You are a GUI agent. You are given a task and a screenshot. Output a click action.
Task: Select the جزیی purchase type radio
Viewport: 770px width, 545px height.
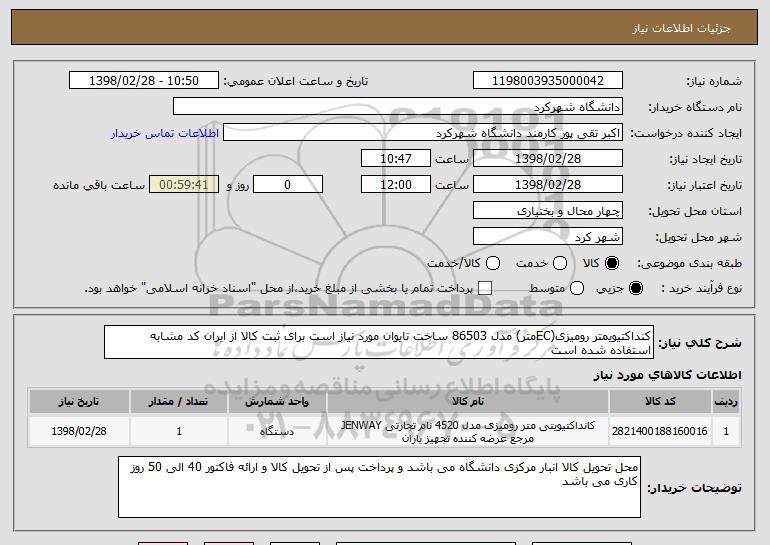635,288
